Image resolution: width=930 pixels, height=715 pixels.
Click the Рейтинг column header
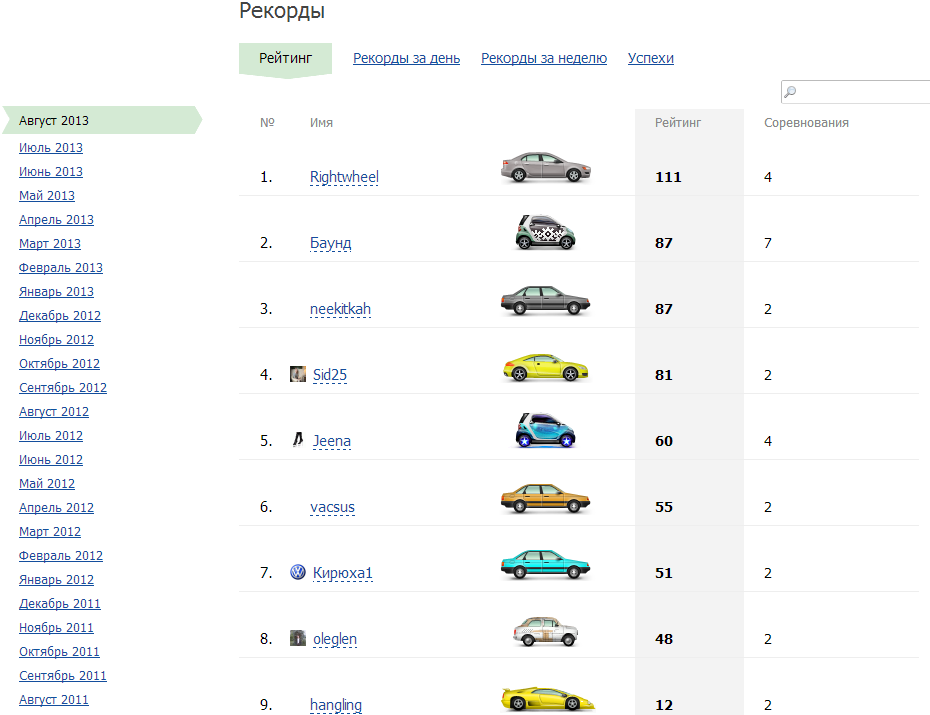678,123
